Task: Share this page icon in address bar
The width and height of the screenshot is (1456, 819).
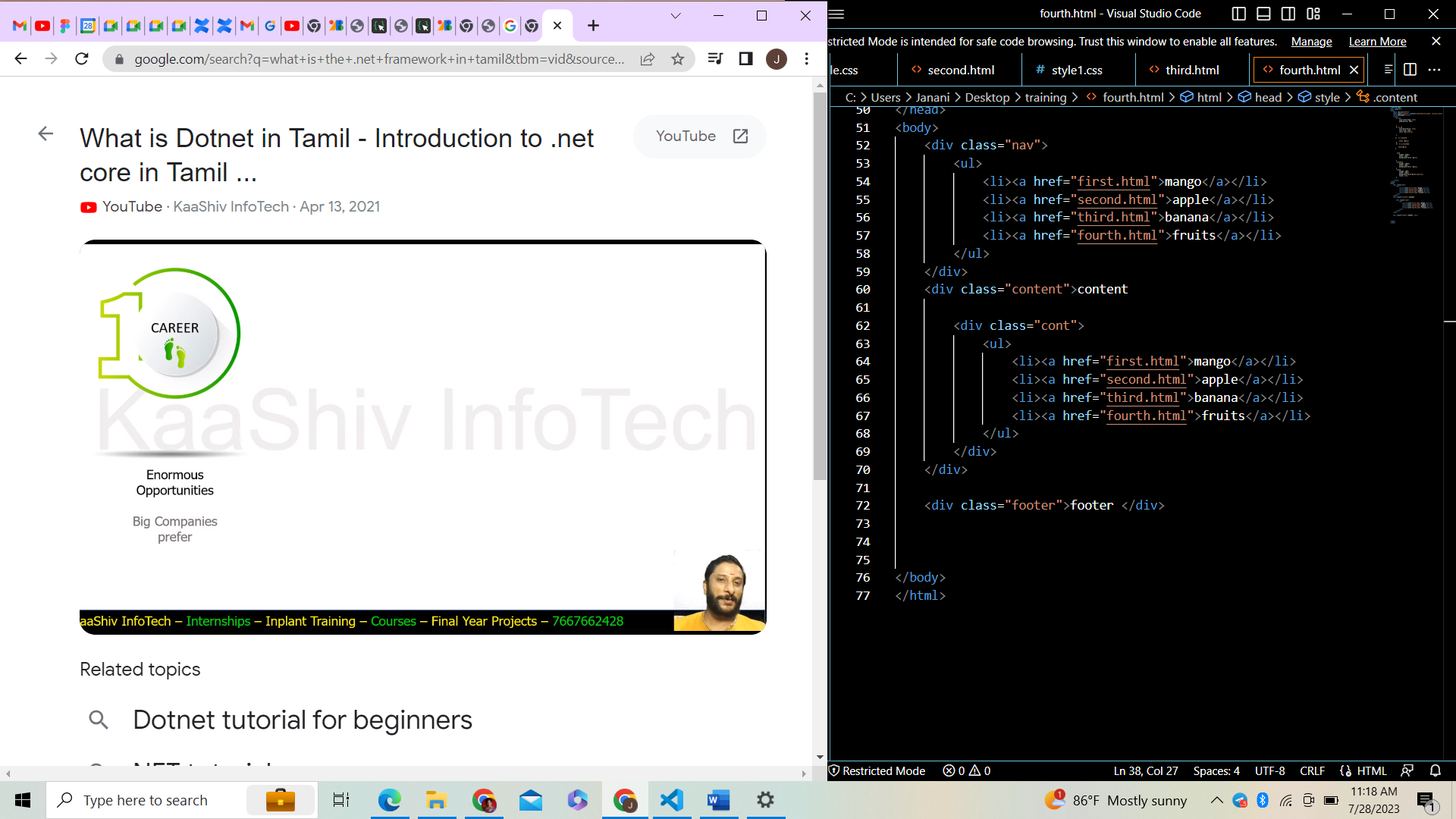Action: [648, 59]
